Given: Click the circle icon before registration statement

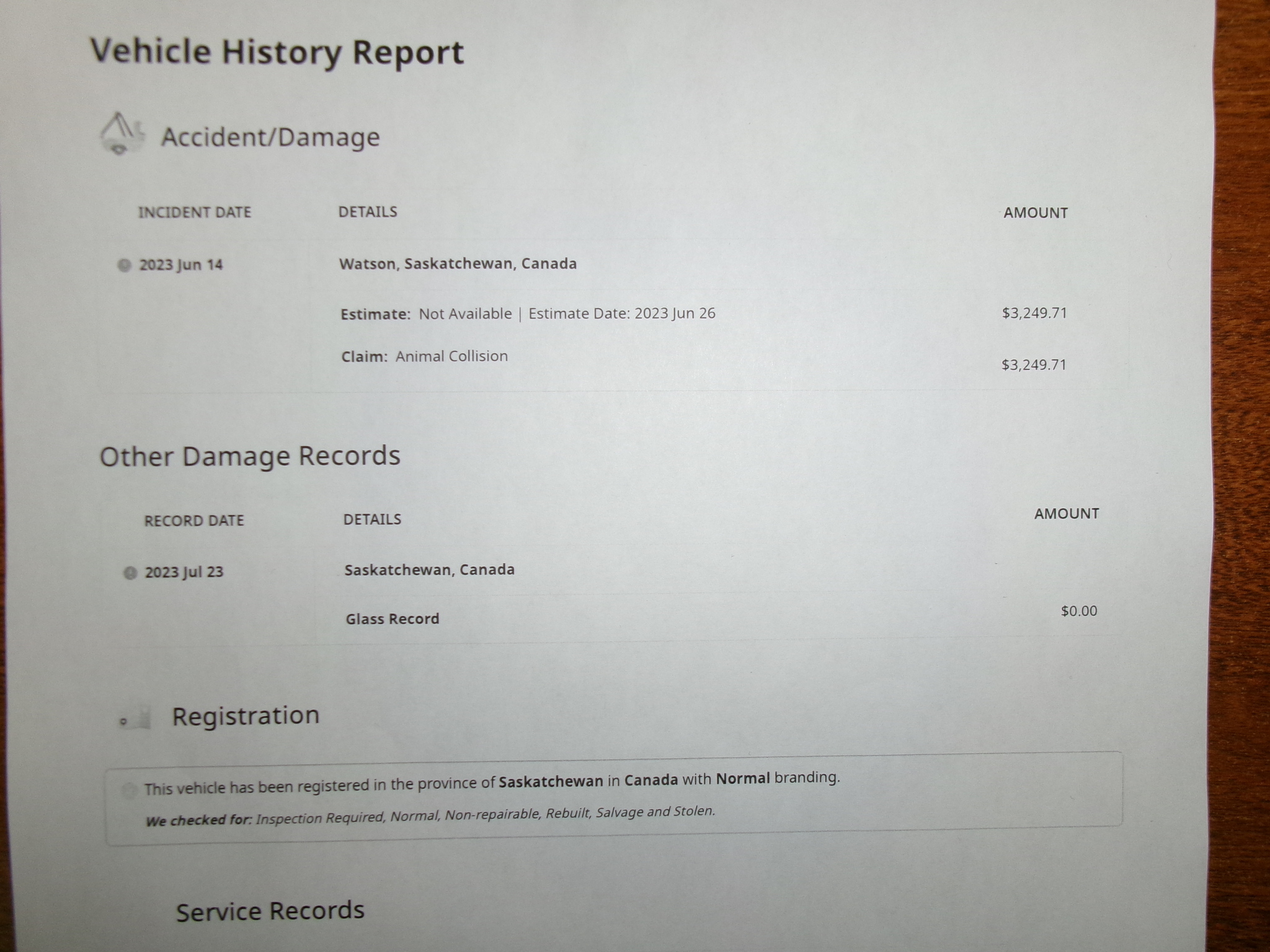Looking at the screenshot, I should [x=129, y=790].
